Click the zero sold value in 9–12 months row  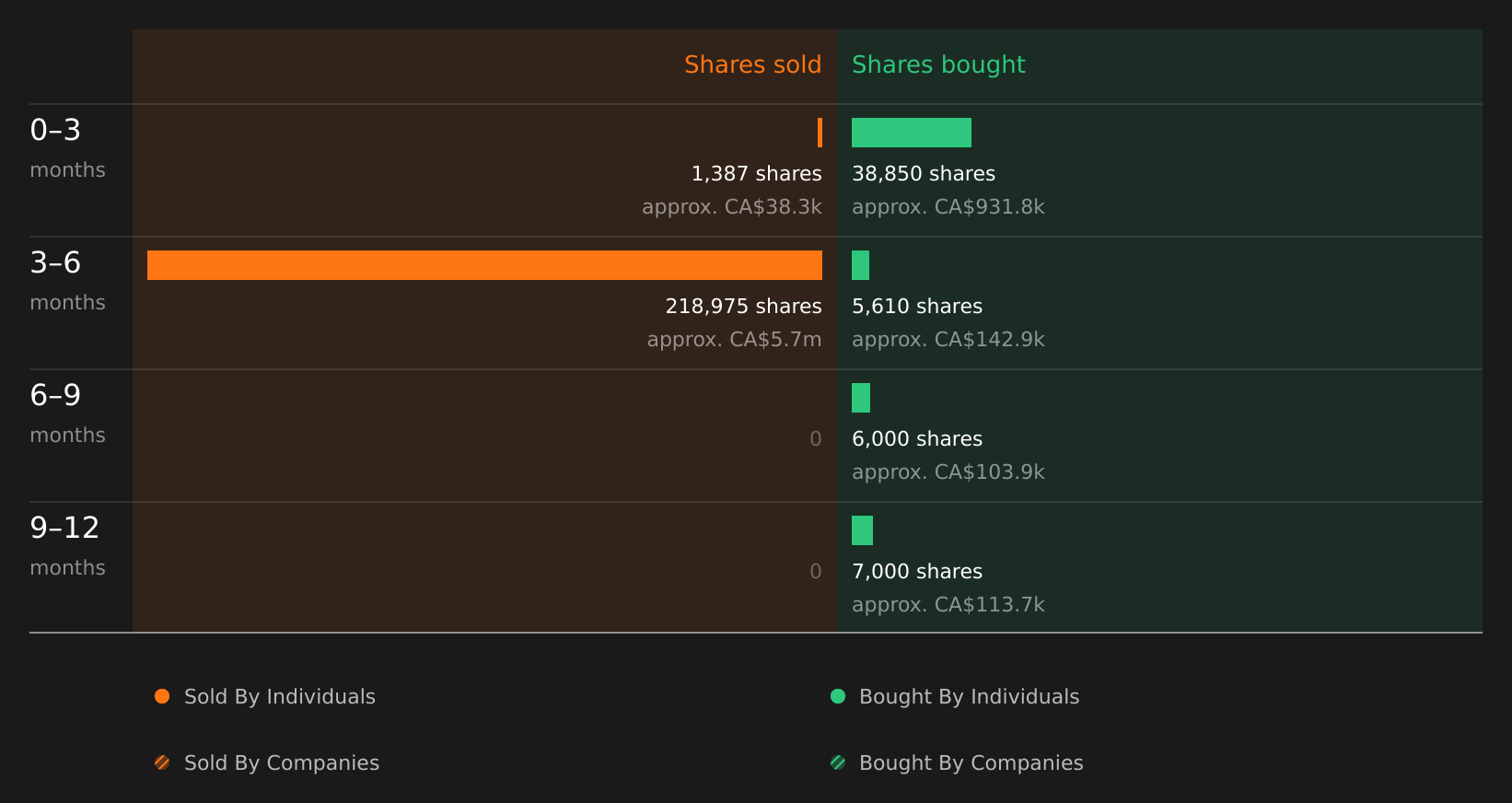click(x=816, y=571)
